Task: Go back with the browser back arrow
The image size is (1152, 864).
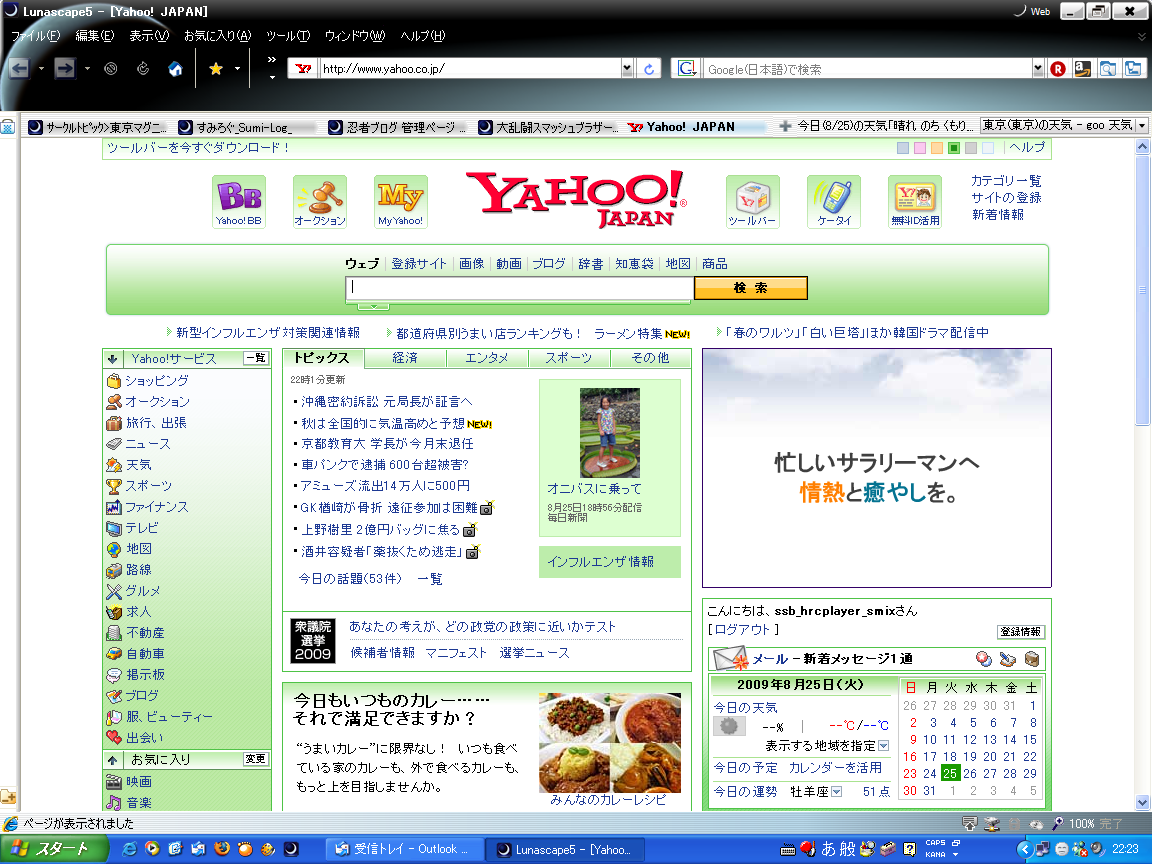Action: (x=19, y=69)
